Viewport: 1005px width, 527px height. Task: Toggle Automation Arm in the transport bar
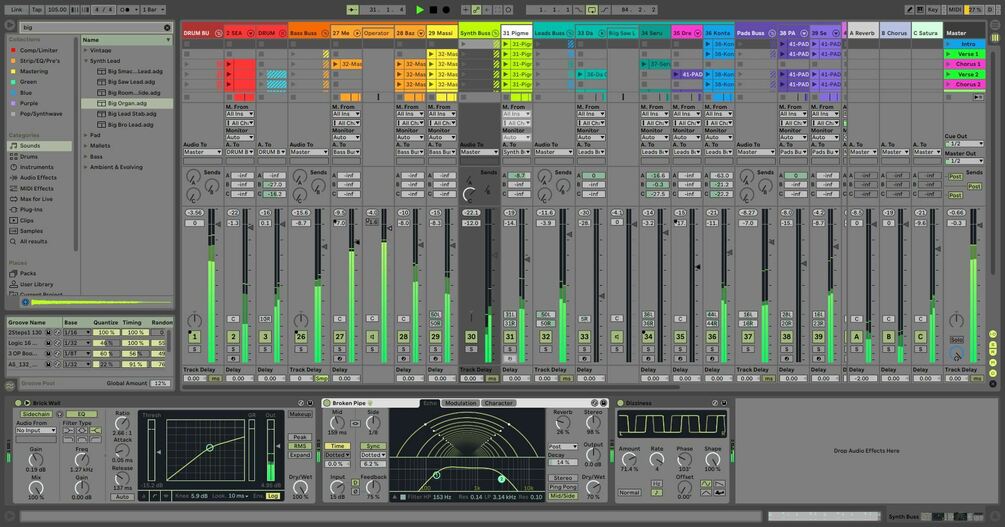click(x=476, y=10)
